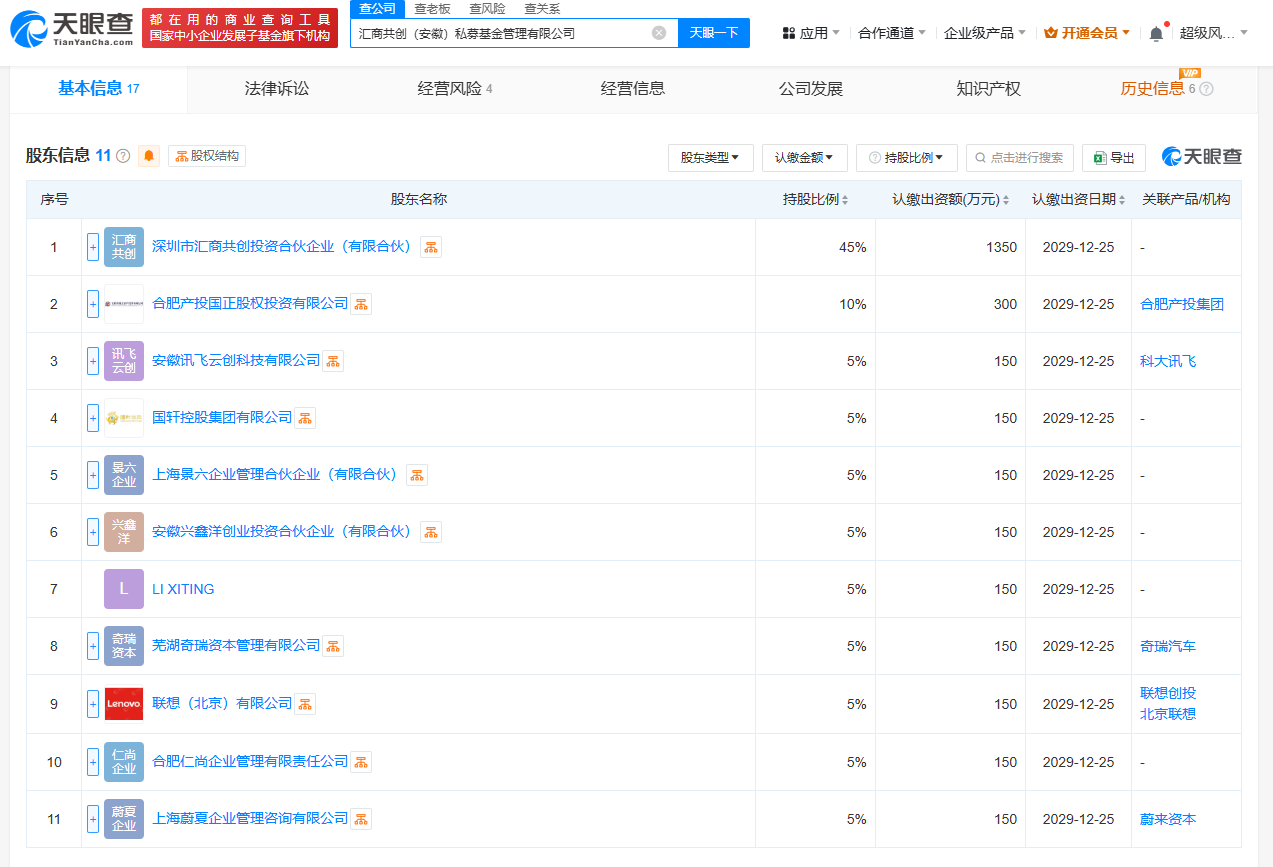Expand row 10 合肥仁尚企业 with plus button
The width and height of the screenshot is (1273, 867).
[x=93, y=762]
